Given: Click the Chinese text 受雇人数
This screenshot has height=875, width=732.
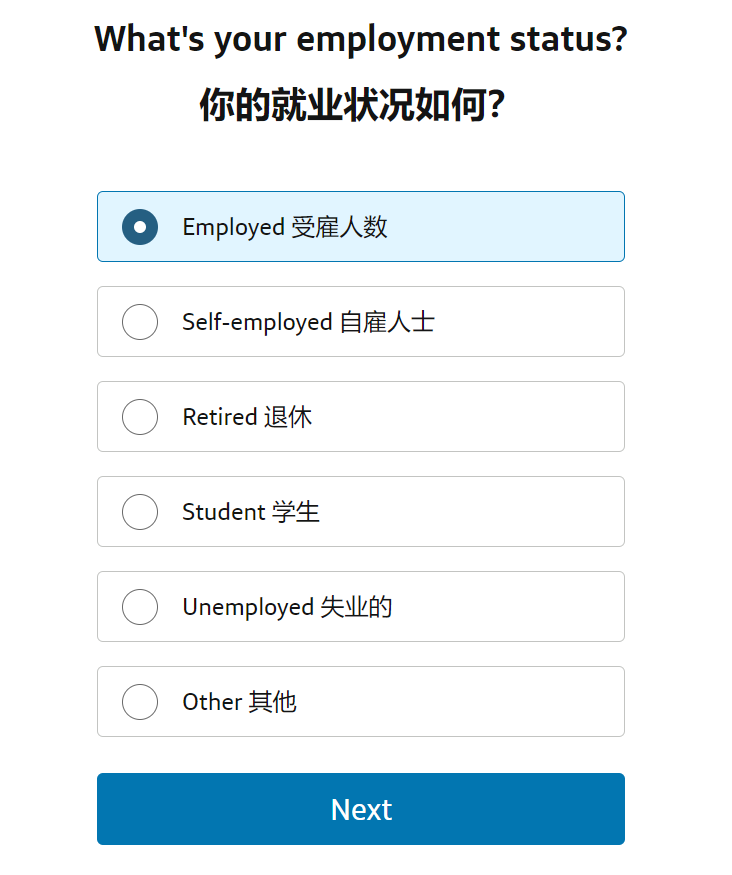Looking at the screenshot, I should click(339, 227).
